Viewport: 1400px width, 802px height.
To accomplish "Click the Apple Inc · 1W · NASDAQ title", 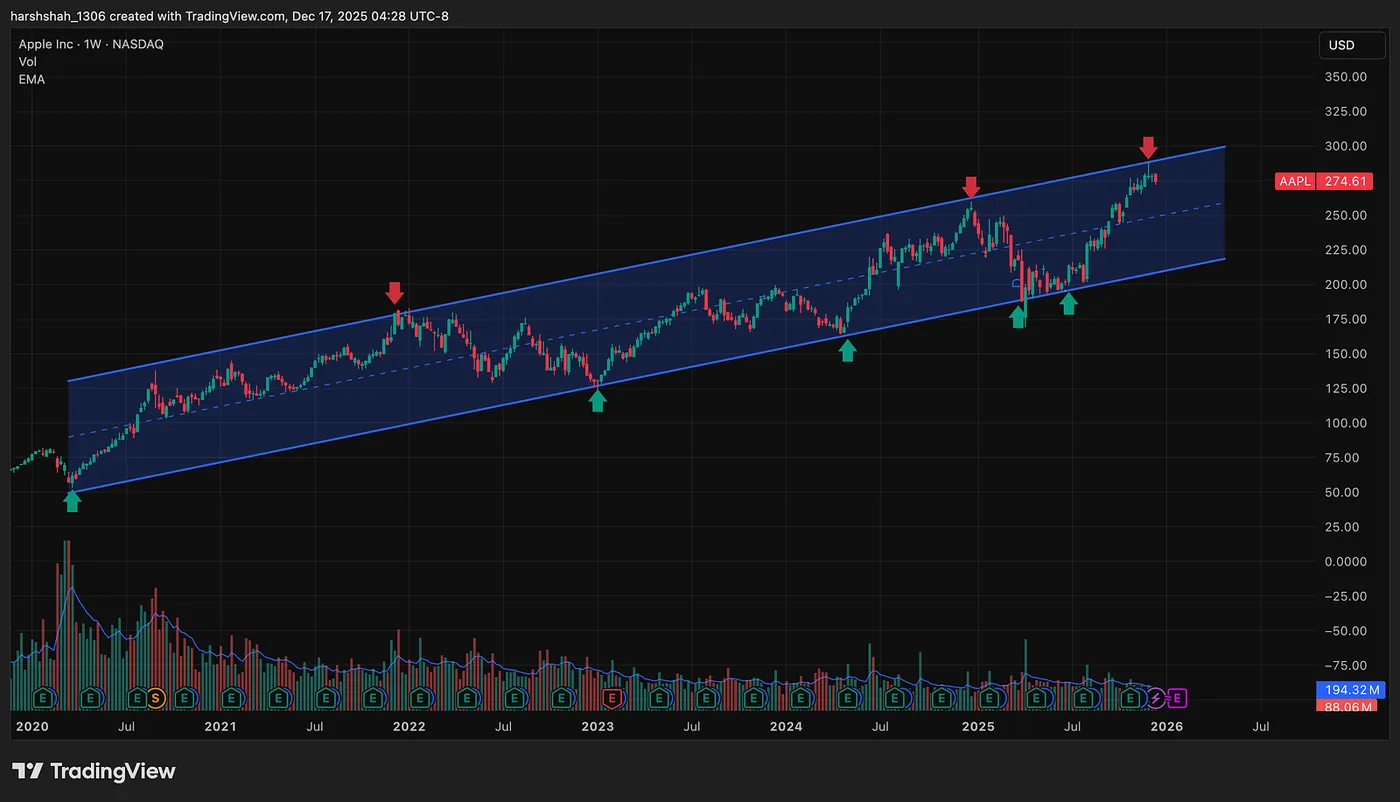I will tap(91, 44).
